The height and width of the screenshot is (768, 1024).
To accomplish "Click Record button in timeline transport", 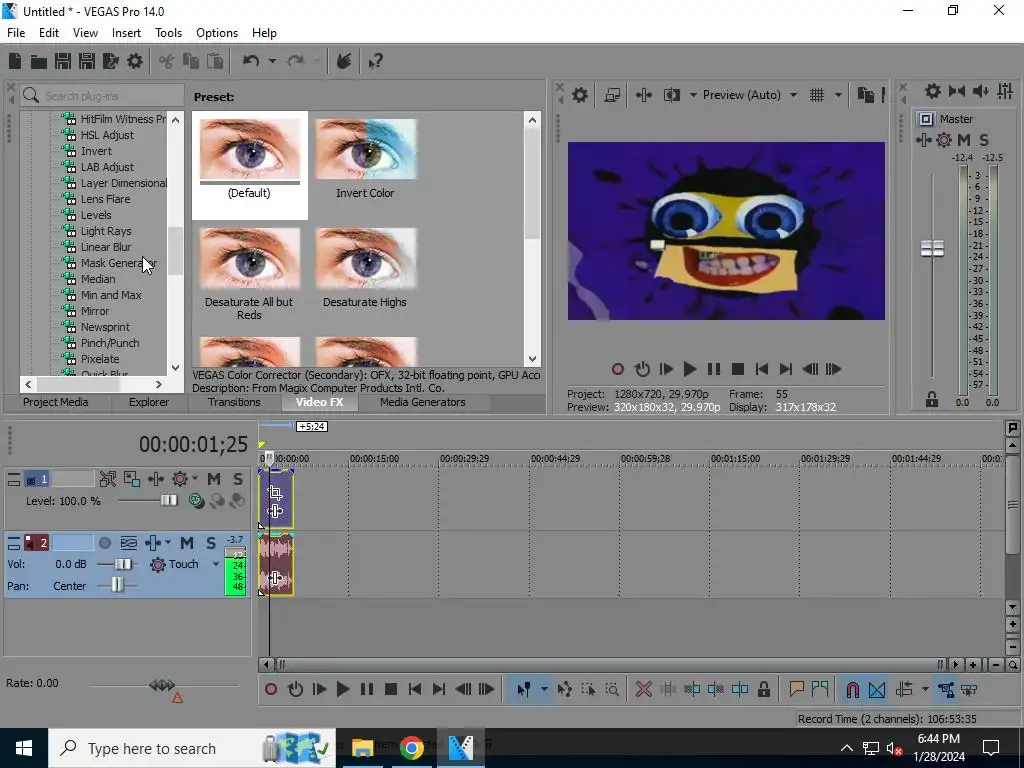I will [x=270, y=690].
